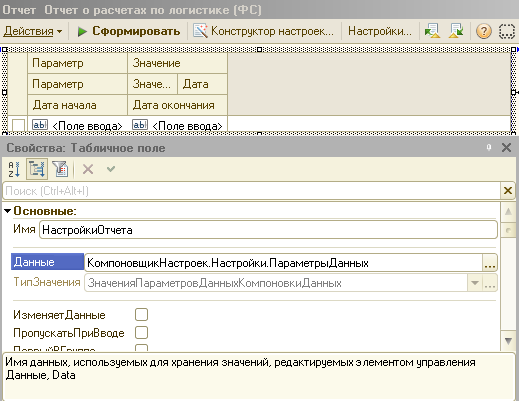Image resolution: width=519 pixels, height=401 pixels.
Task: Pin the properties panel with the pin icon
Action: (x=489, y=147)
